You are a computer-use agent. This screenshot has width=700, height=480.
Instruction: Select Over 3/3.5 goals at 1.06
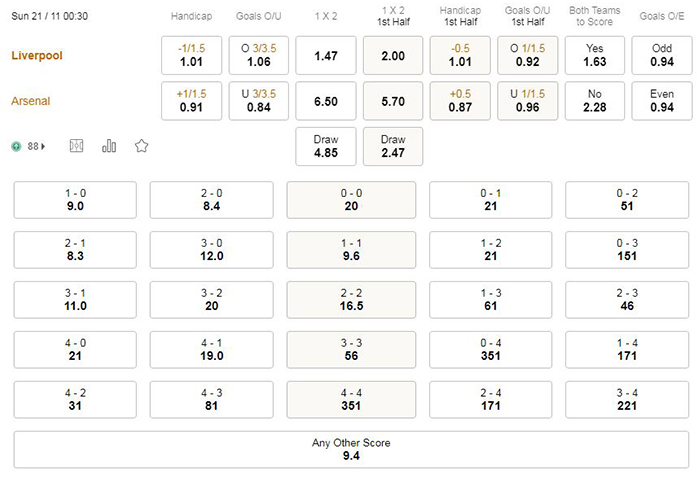(x=259, y=55)
